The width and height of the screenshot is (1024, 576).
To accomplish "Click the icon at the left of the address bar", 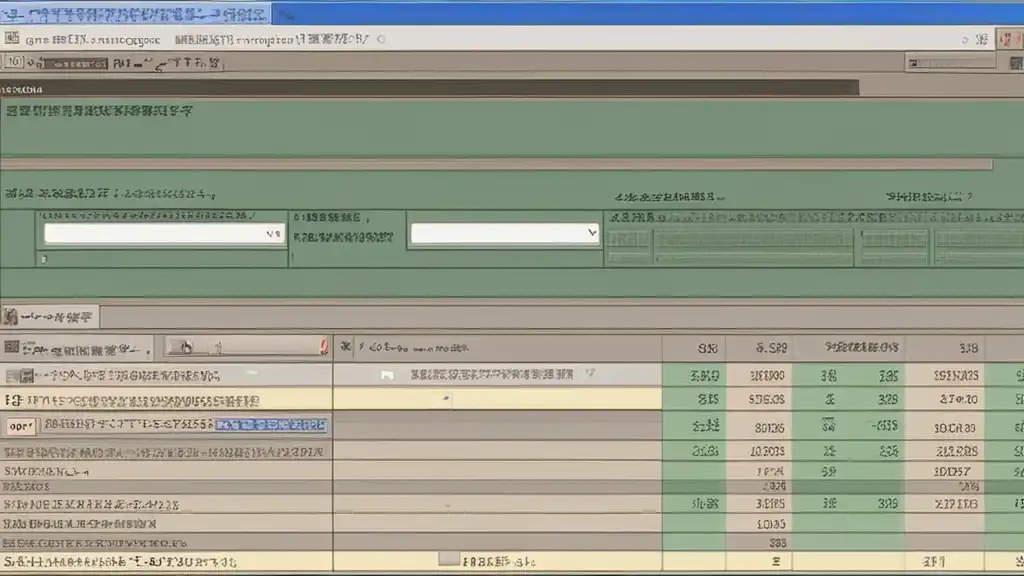I will pyautogui.click(x=11, y=40).
